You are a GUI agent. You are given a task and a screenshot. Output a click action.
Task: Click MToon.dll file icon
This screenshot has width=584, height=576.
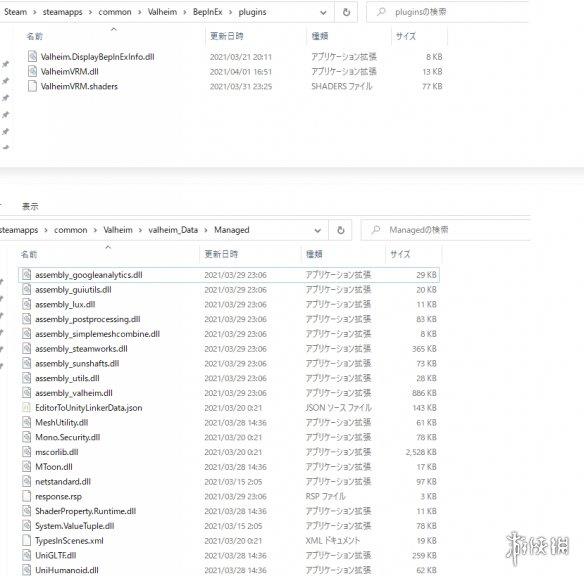pos(26,467)
